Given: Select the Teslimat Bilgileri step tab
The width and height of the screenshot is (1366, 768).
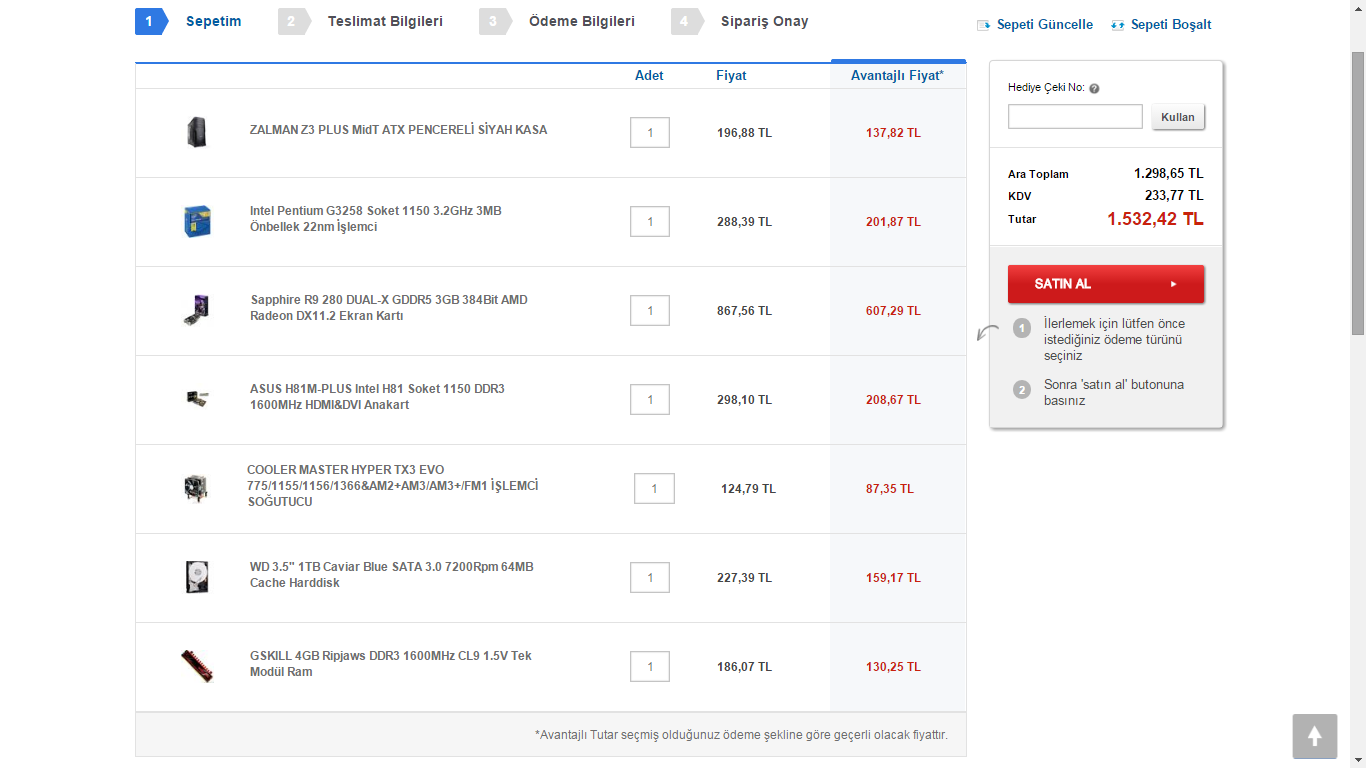Looking at the screenshot, I should pyautogui.click(x=384, y=21).
